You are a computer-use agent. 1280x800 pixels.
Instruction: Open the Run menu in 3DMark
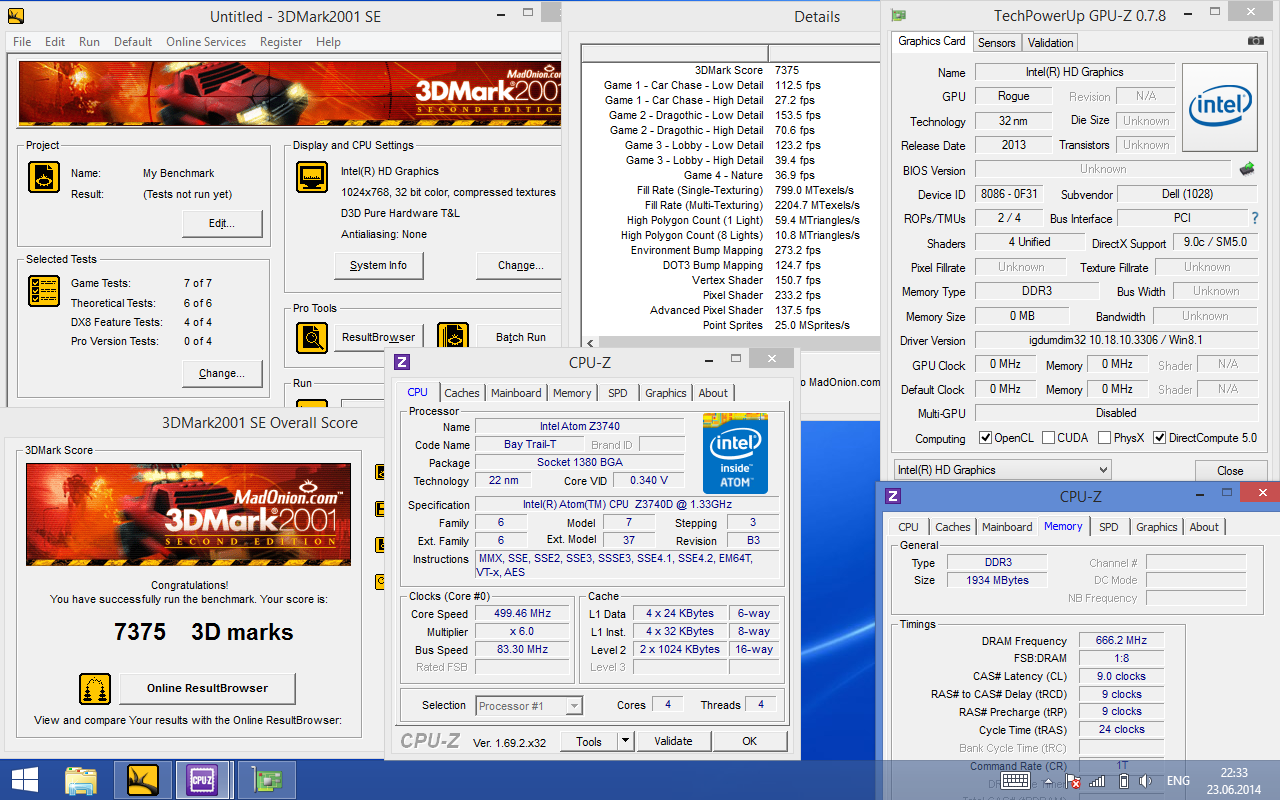(89, 42)
